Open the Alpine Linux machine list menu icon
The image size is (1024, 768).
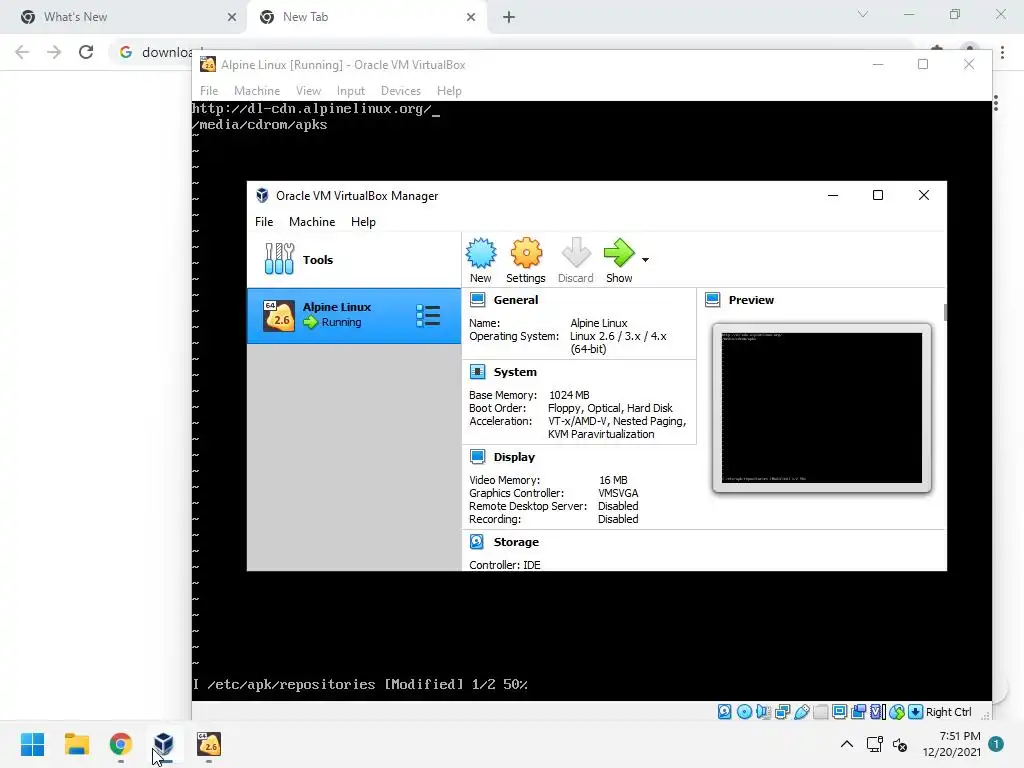tap(428, 315)
